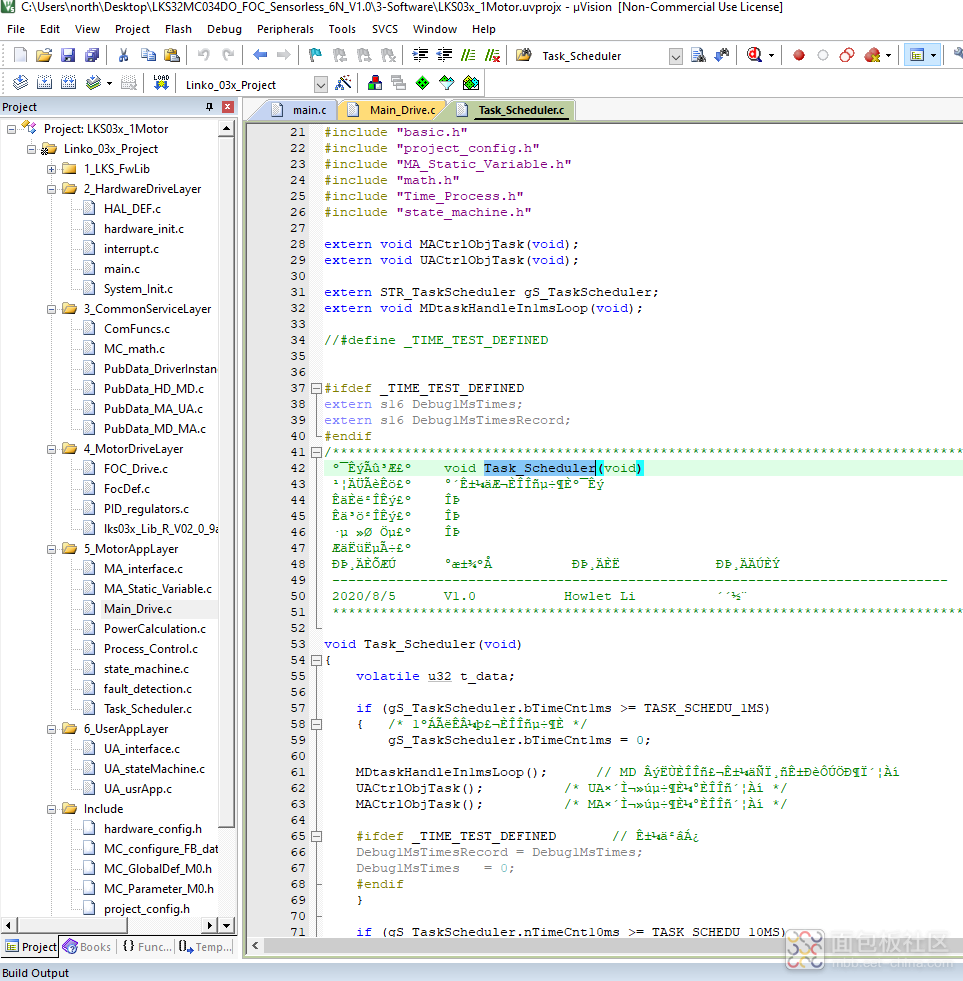The width and height of the screenshot is (963, 981).
Task: Open the batch build dropdown arrow
Action: coord(109,83)
